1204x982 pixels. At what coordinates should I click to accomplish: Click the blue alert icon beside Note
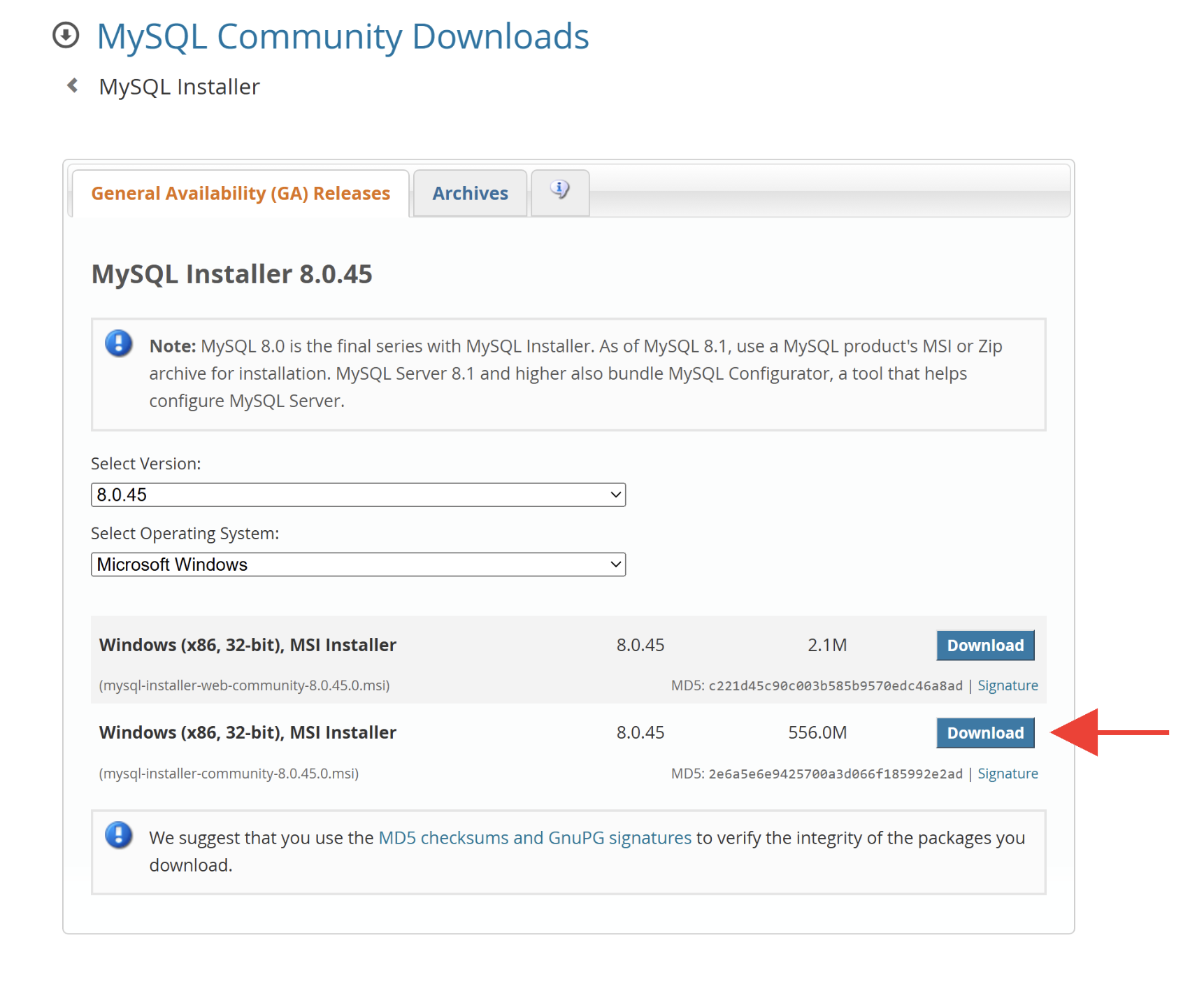[119, 343]
